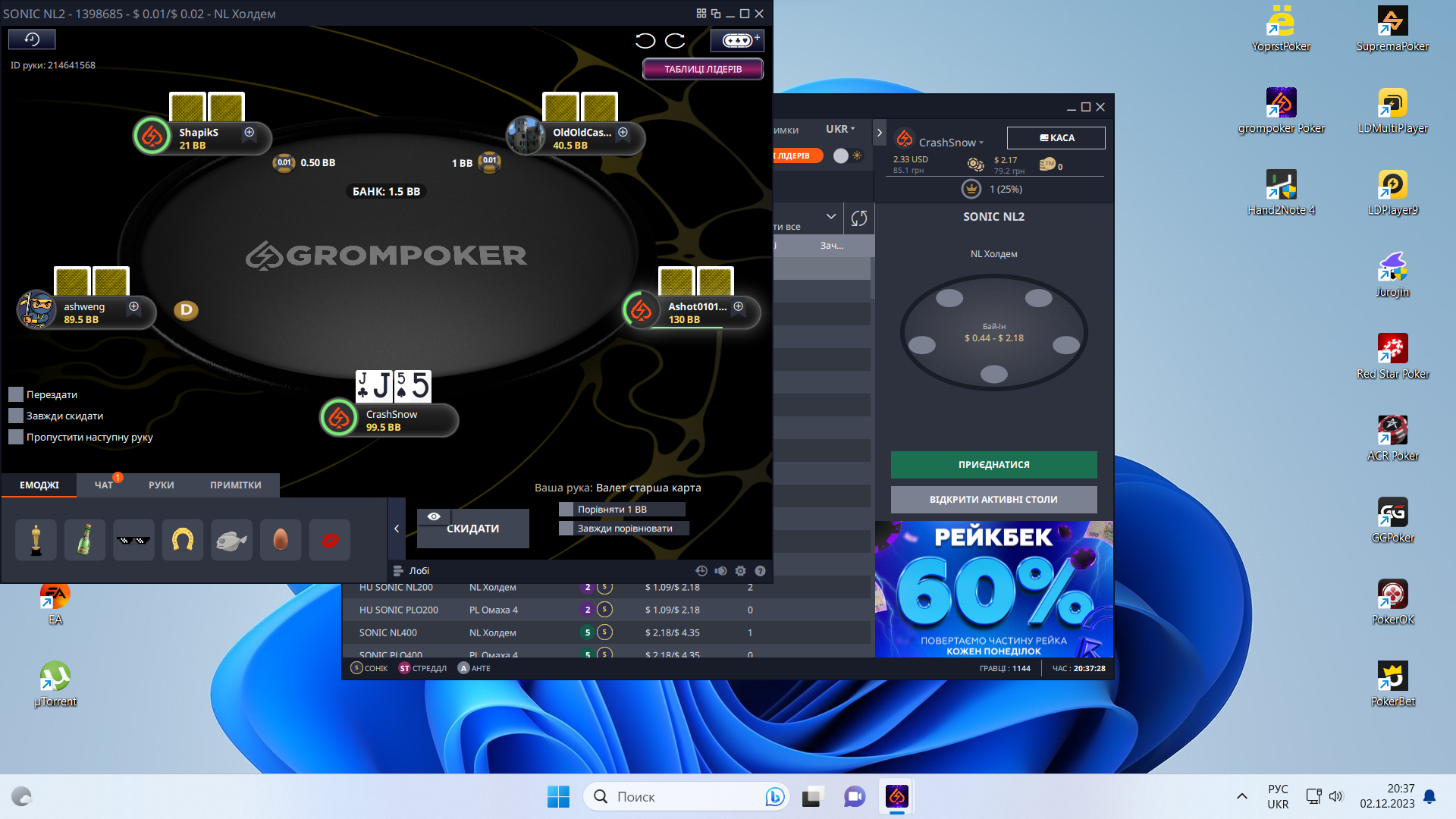Image resolution: width=1456 pixels, height=819 pixels.
Task: Open the ПРИМІТКИ tab
Action: click(236, 485)
